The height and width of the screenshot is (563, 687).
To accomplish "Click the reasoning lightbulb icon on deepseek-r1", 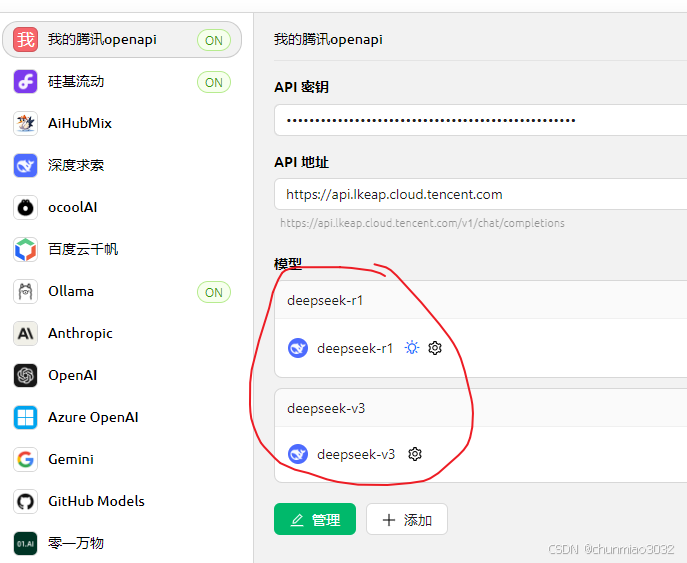I will (x=412, y=348).
